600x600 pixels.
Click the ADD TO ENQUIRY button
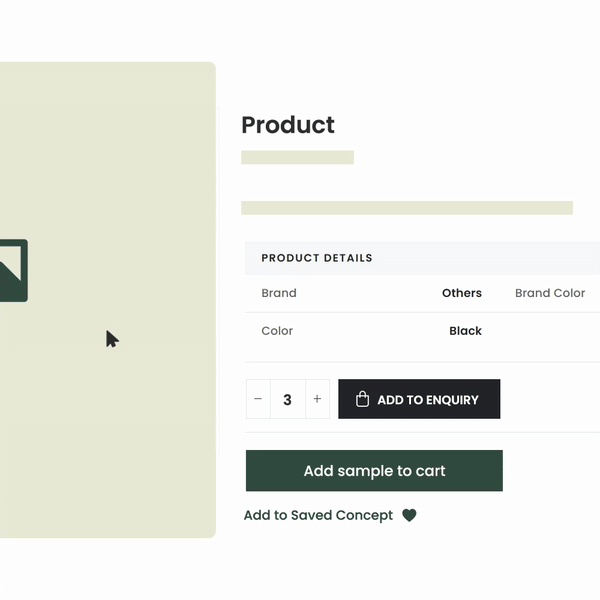(419, 399)
